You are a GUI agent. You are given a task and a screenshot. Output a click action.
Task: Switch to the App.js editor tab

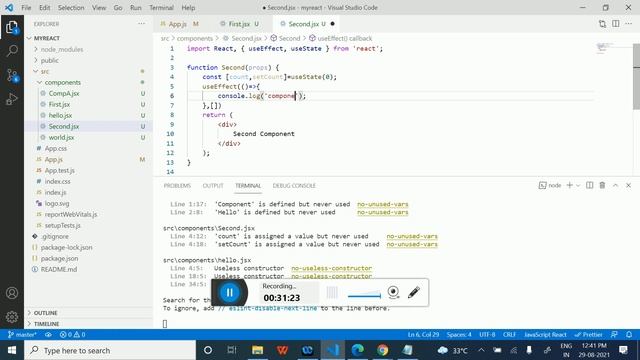(178, 24)
